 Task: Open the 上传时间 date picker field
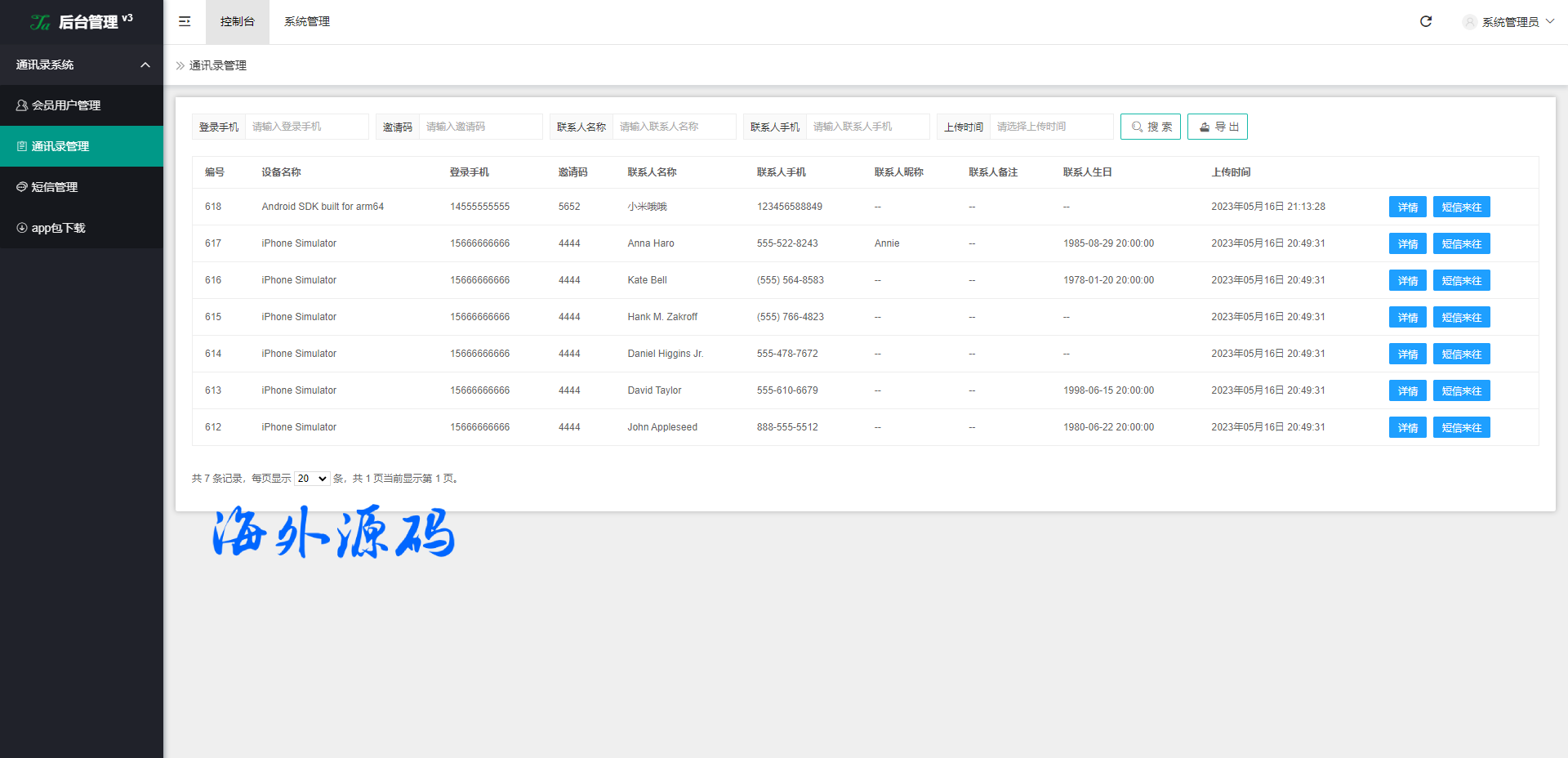tap(1050, 127)
